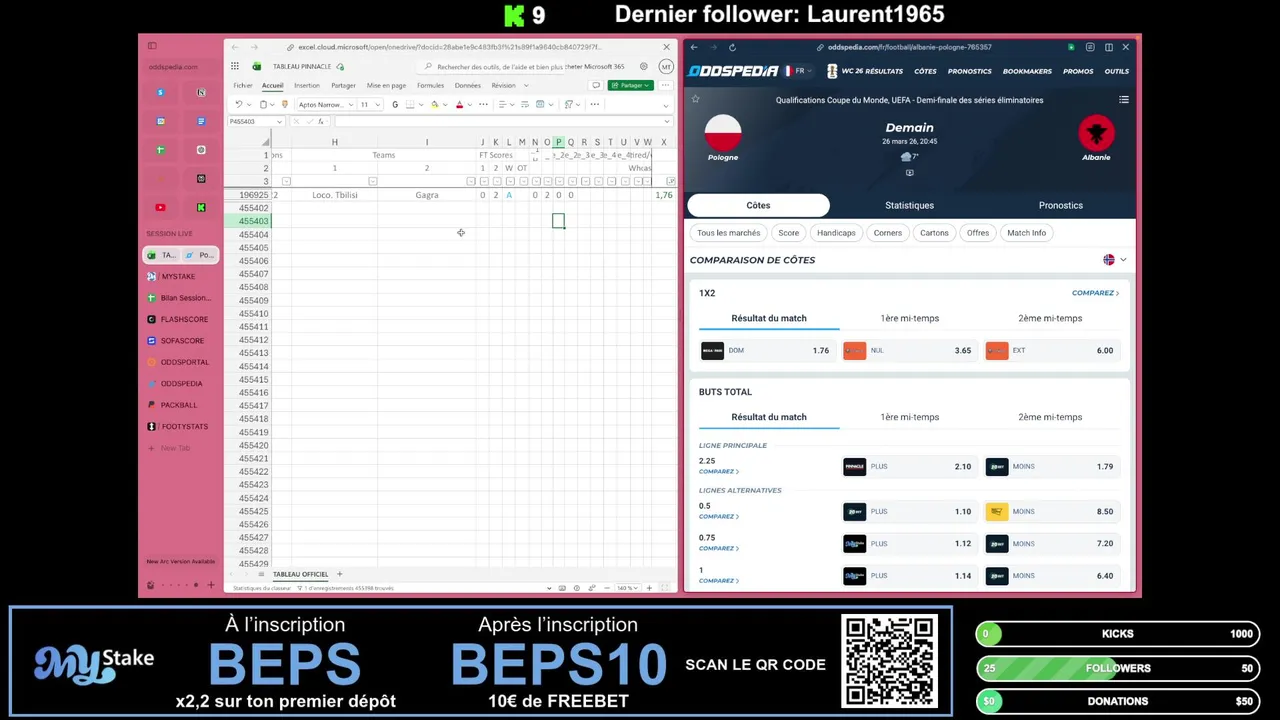This screenshot has height=720, width=1280.
Task: Click the Oddspedia page reload icon
Action: (x=732, y=47)
